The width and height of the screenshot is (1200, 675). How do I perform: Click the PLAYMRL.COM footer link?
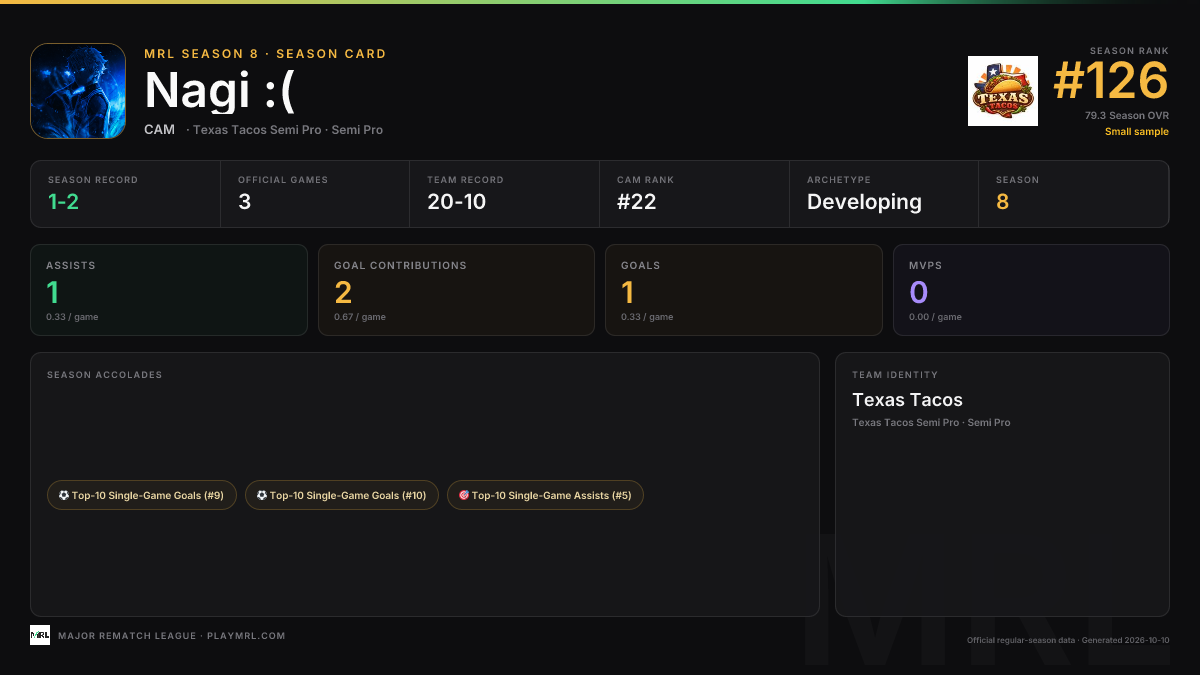pos(246,636)
